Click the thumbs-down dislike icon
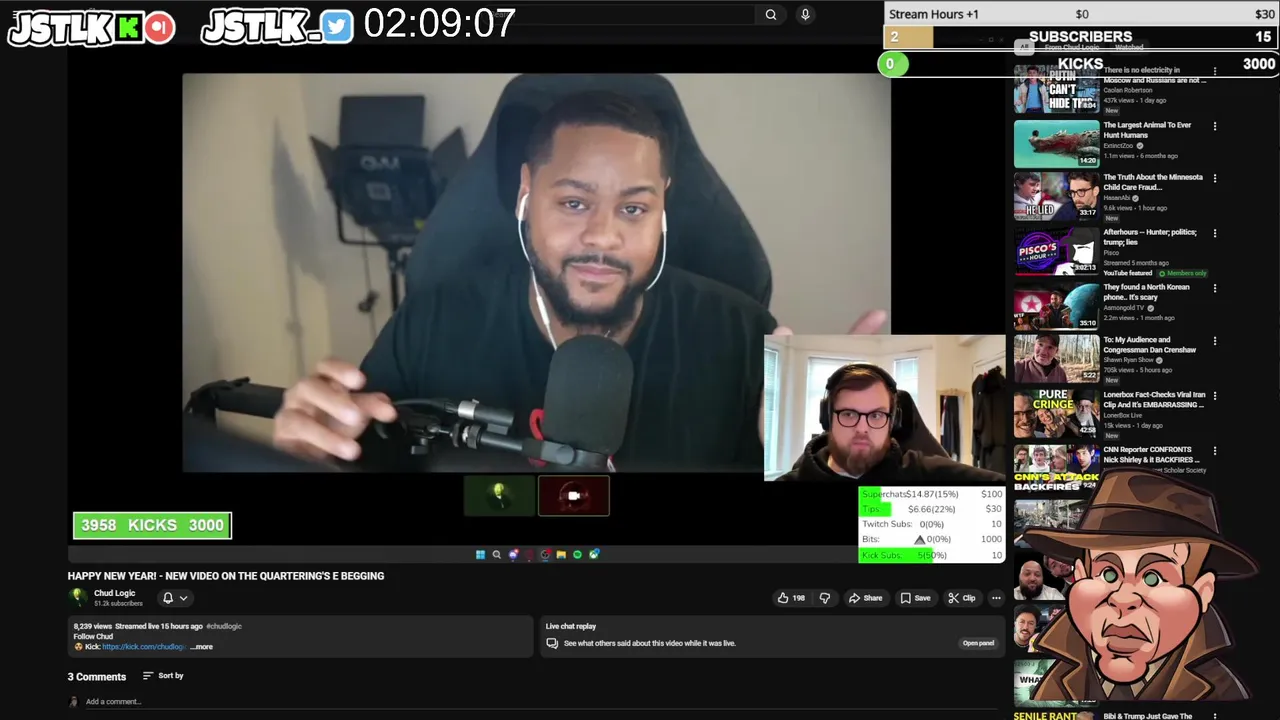1280x720 pixels. (x=825, y=598)
